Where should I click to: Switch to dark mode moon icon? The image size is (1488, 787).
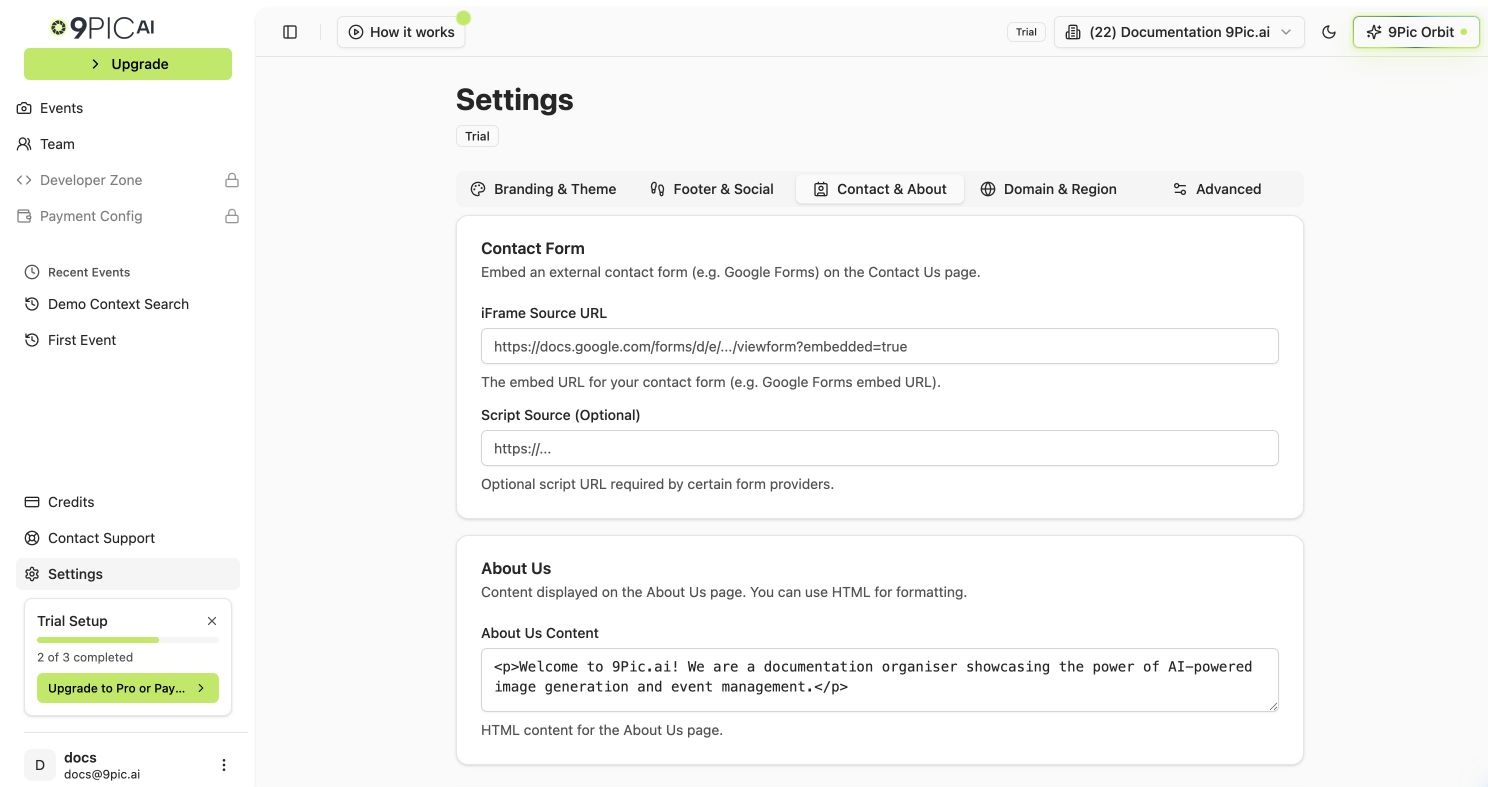[1329, 32]
